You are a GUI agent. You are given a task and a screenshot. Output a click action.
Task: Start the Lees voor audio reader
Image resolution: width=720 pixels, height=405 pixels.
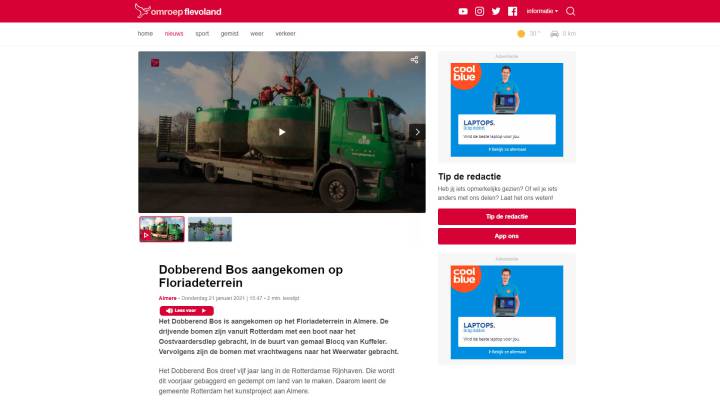(186, 311)
